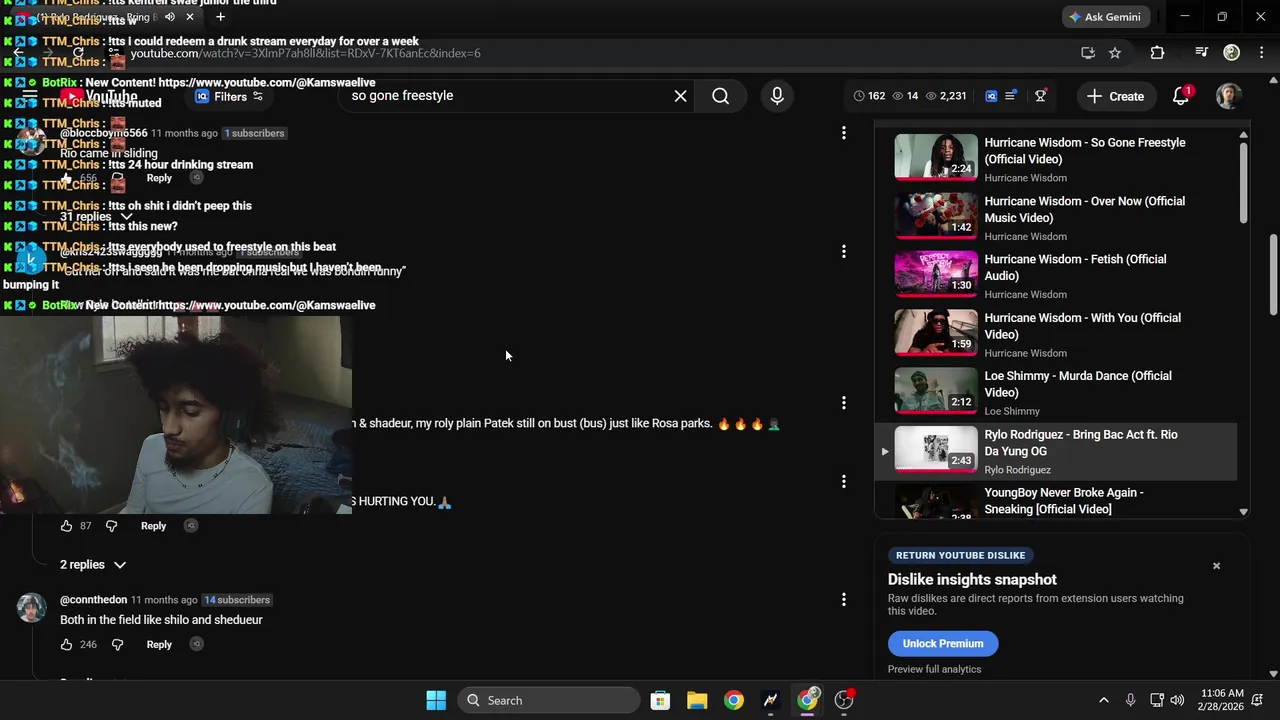1280x720 pixels.
Task: Open the YouTube notifications bell
Action: 1181,96
